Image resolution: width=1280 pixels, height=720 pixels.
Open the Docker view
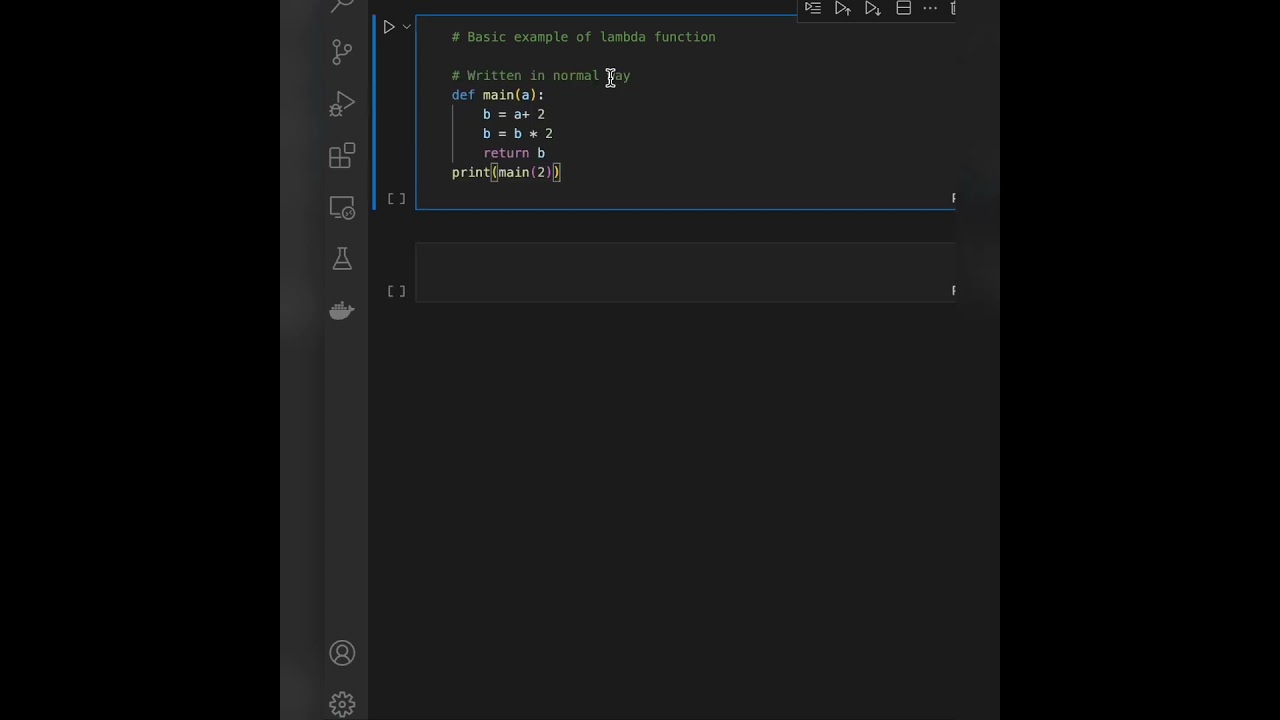coord(342,311)
